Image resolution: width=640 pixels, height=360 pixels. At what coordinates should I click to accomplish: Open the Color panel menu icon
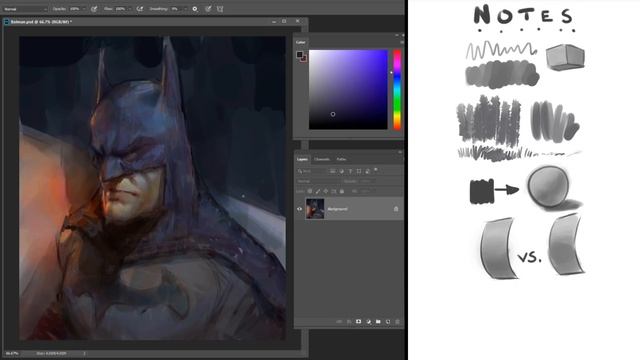pyautogui.click(x=402, y=42)
